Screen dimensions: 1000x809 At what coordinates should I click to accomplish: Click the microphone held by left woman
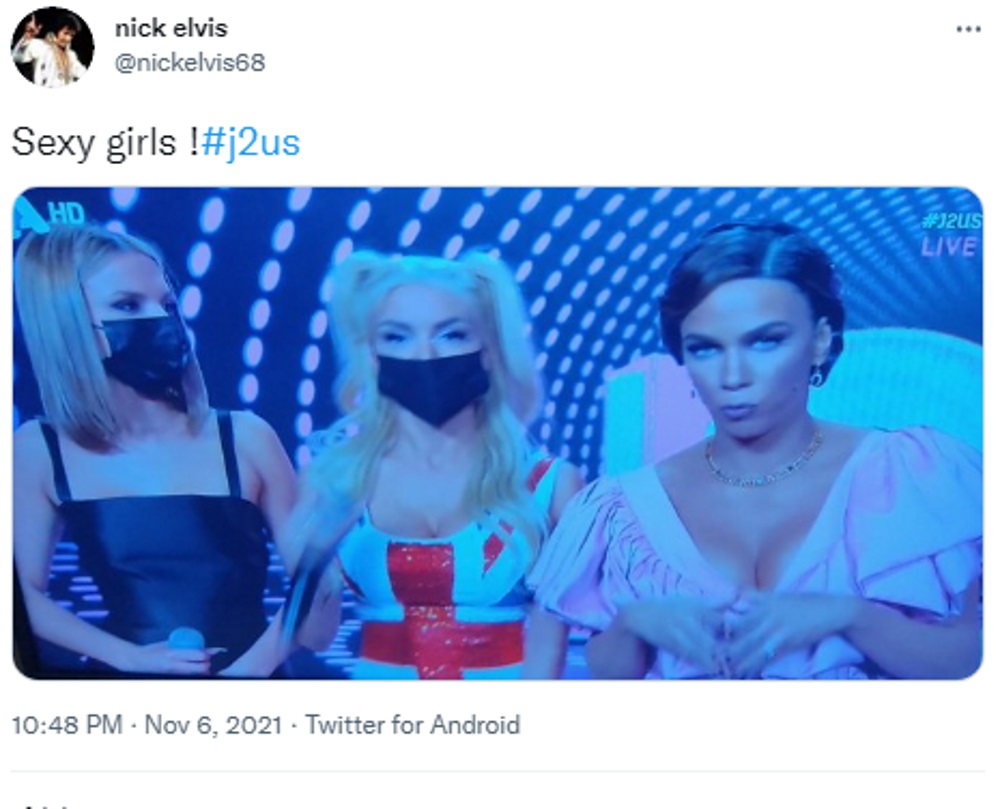(186, 639)
